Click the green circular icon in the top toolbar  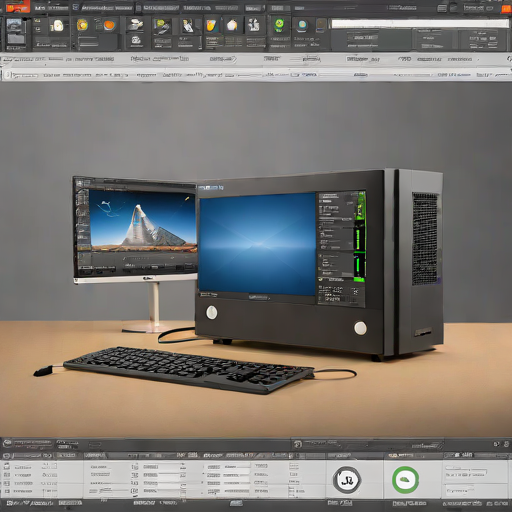tap(279, 25)
